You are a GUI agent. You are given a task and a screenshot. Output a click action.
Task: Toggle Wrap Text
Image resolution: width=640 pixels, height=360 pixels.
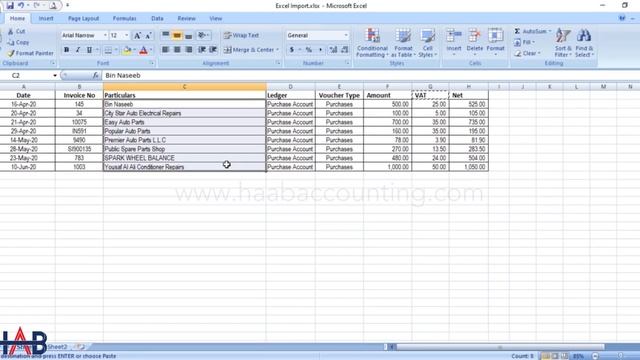point(241,36)
